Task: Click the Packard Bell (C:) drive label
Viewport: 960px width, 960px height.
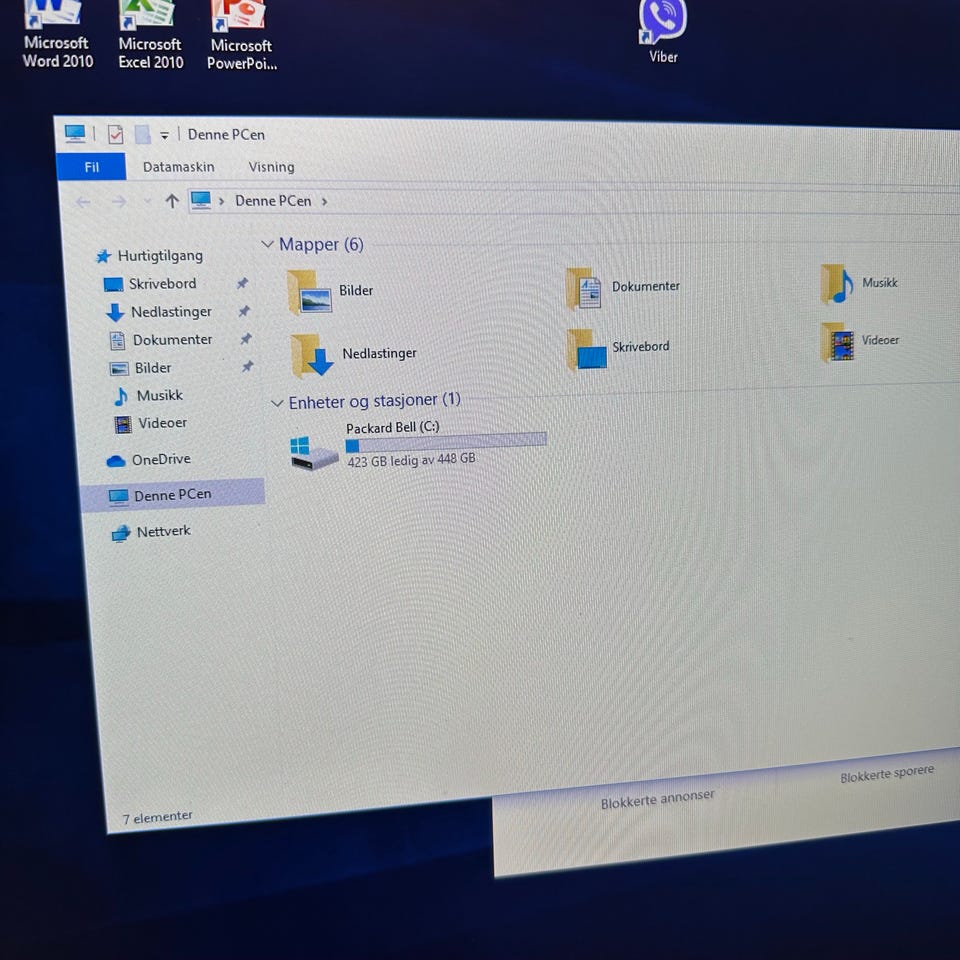Action: tap(392, 427)
